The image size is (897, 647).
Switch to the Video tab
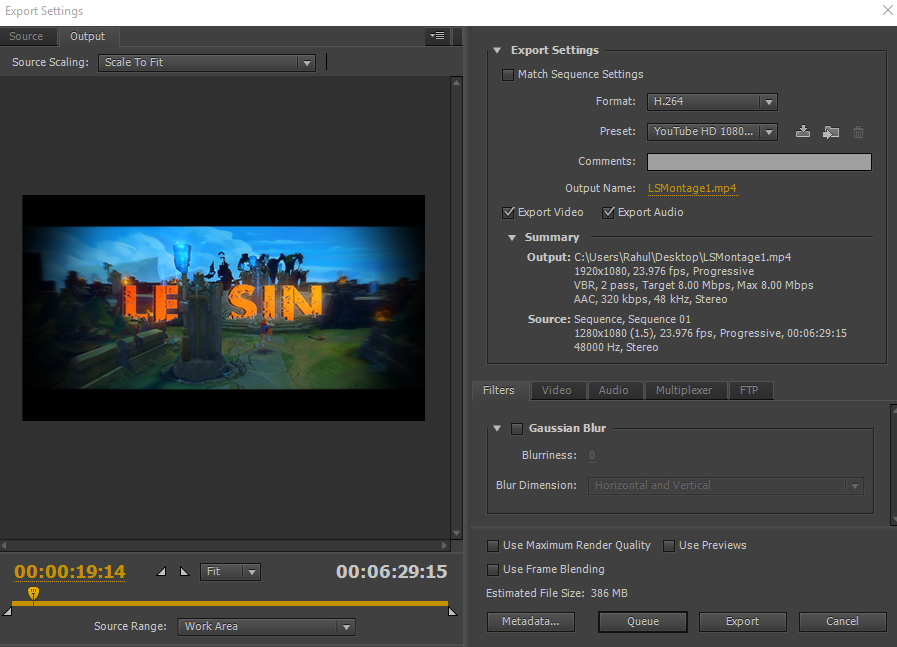click(557, 390)
